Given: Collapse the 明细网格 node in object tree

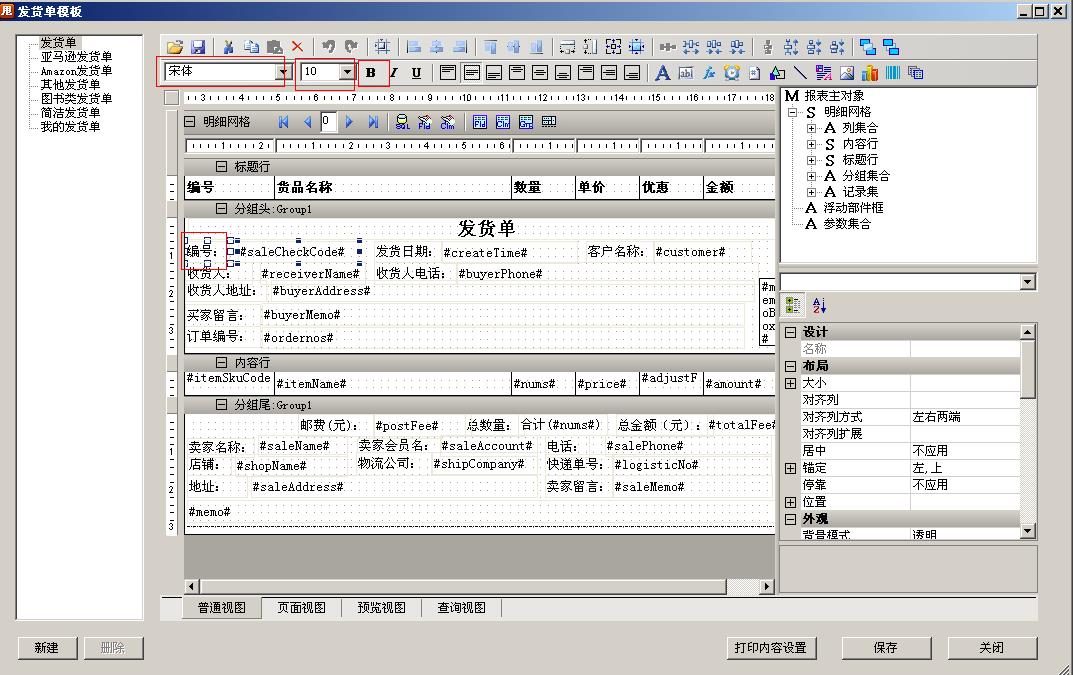Looking at the screenshot, I should pyautogui.click(x=792, y=112).
